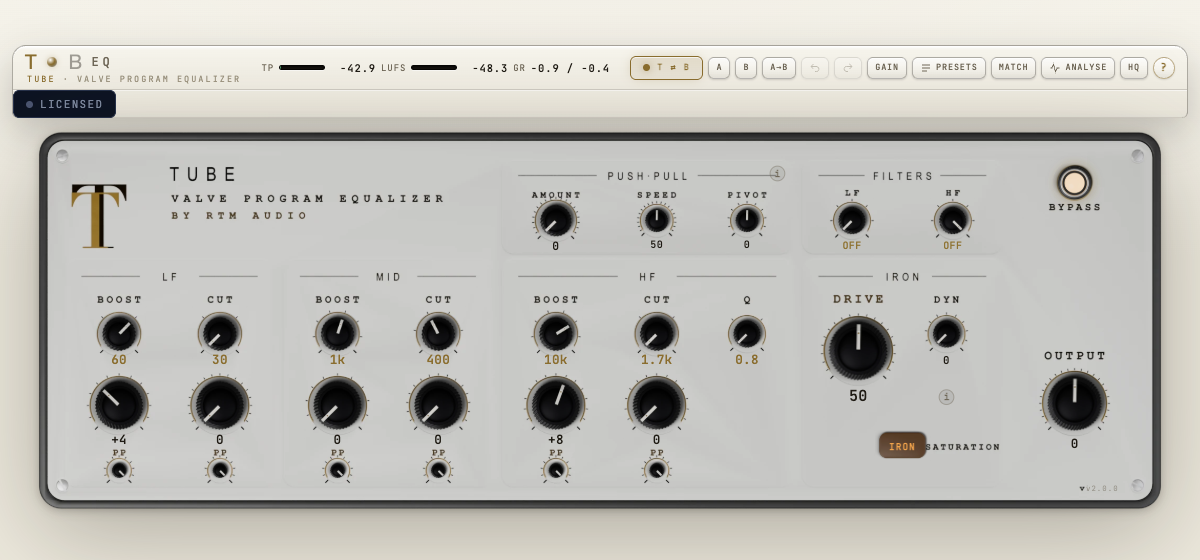
Task: Click the PP mini knob under HF boost
Action: pyautogui.click(x=556, y=469)
